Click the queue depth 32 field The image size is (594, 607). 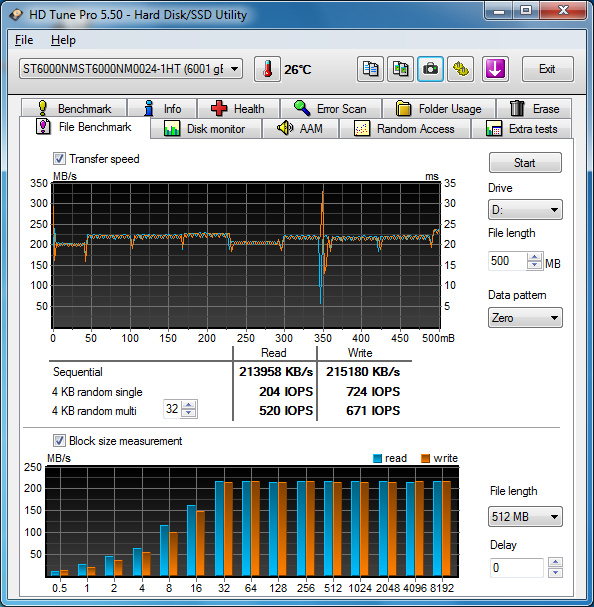pos(173,409)
